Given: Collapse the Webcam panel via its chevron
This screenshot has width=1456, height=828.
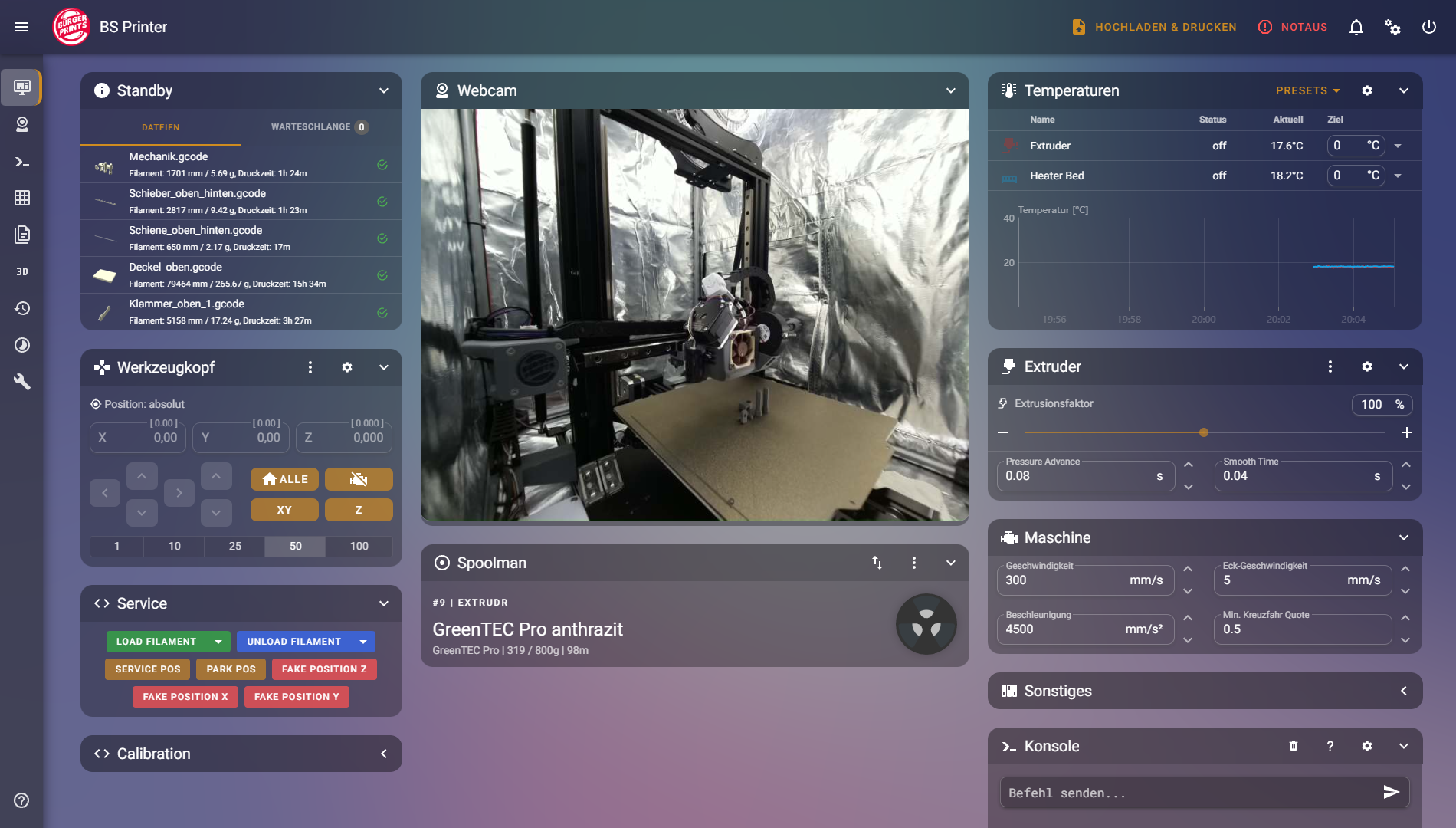Looking at the screenshot, I should pyautogui.click(x=950, y=90).
